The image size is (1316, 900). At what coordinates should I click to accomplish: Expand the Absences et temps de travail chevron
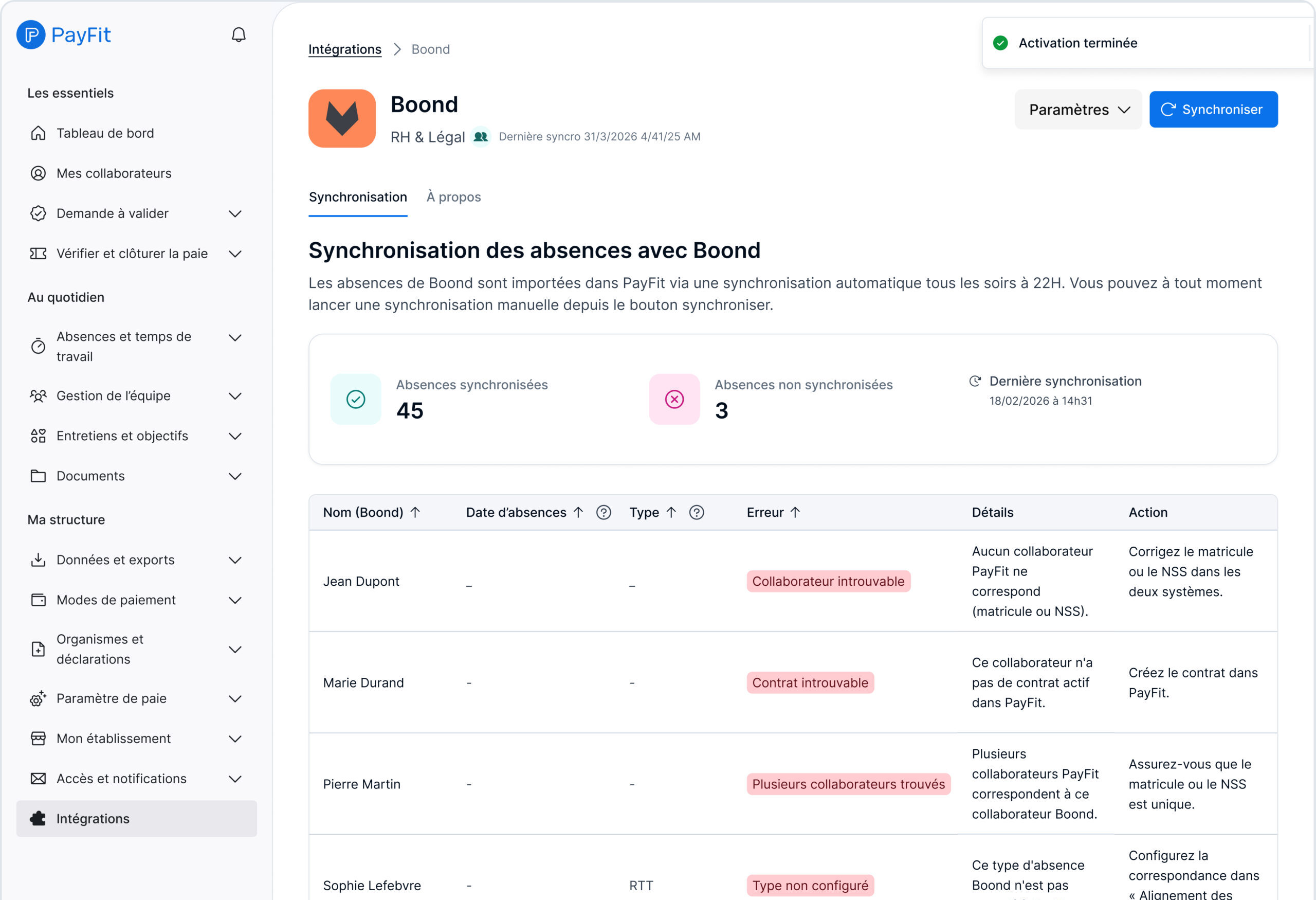point(235,337)
